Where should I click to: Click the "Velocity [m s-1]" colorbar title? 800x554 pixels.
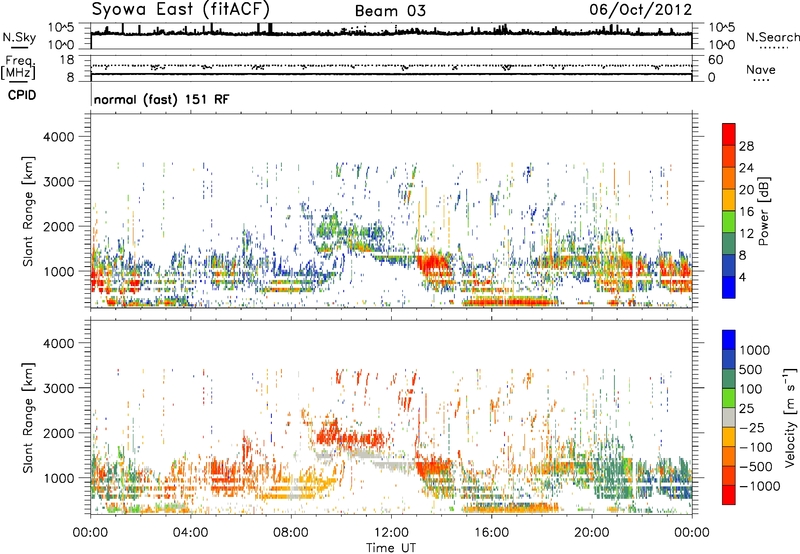point(790,417)
